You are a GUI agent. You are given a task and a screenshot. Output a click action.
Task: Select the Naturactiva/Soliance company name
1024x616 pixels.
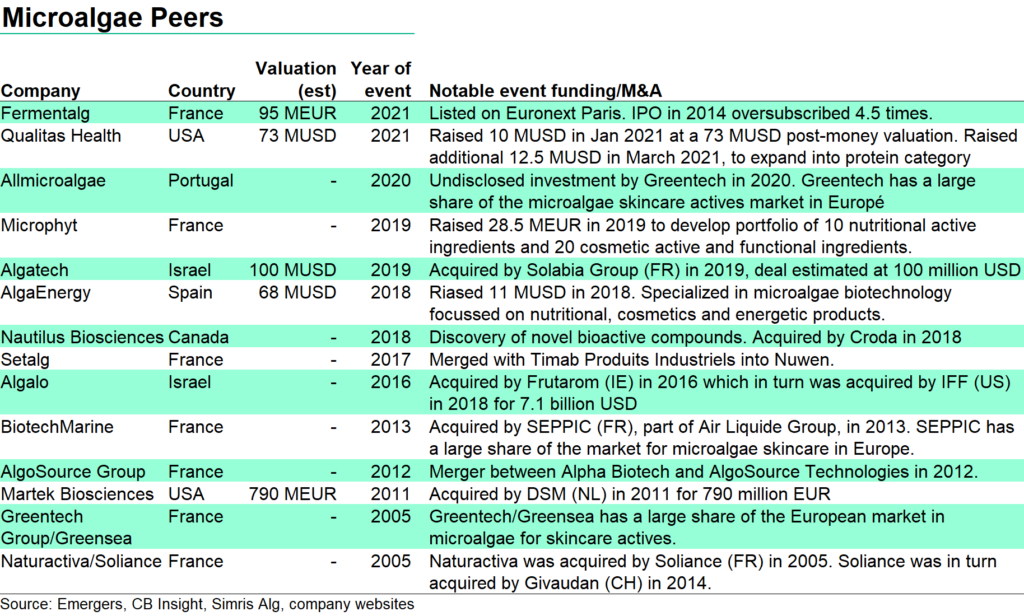coord(81,562)
